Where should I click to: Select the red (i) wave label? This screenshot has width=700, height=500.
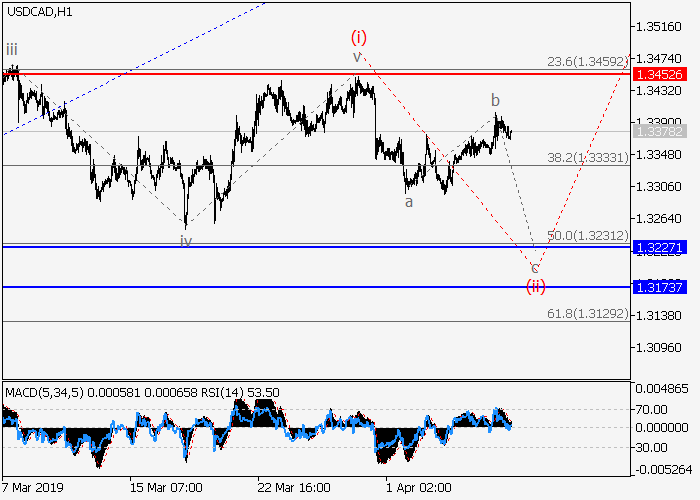pyautogui.click(x=359, y=38)
